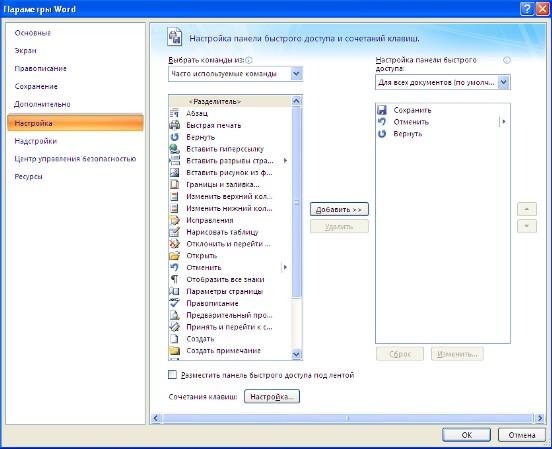
Task: Switch to the Правописание category
Action: pyautogui.click(x=40, y=68)
